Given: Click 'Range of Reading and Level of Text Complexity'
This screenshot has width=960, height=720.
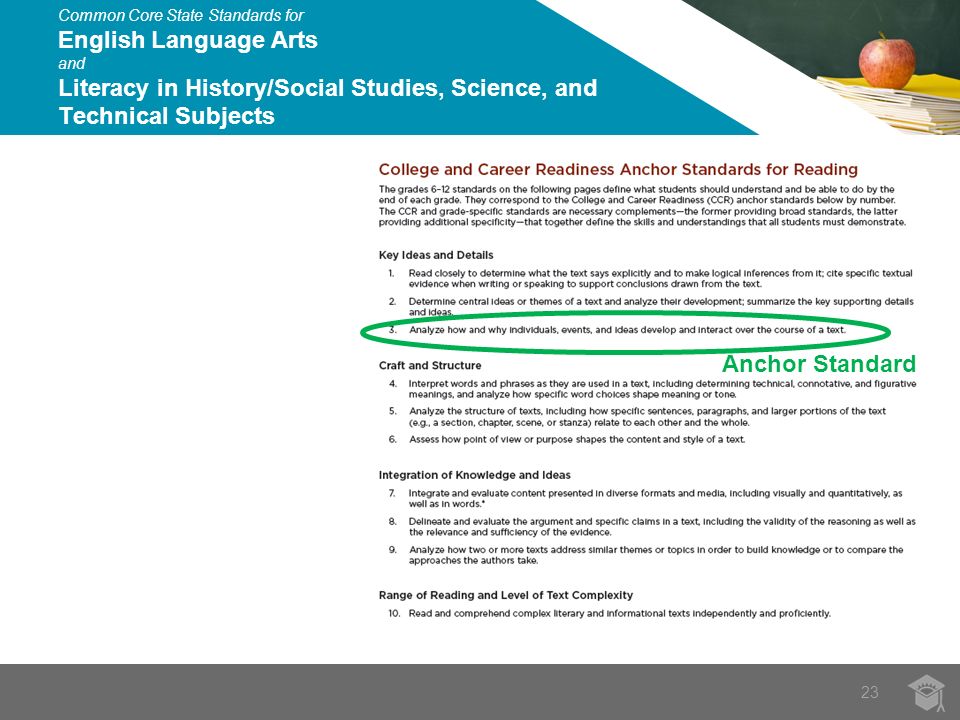Looking at the screenshot, I should click(506, 595).
